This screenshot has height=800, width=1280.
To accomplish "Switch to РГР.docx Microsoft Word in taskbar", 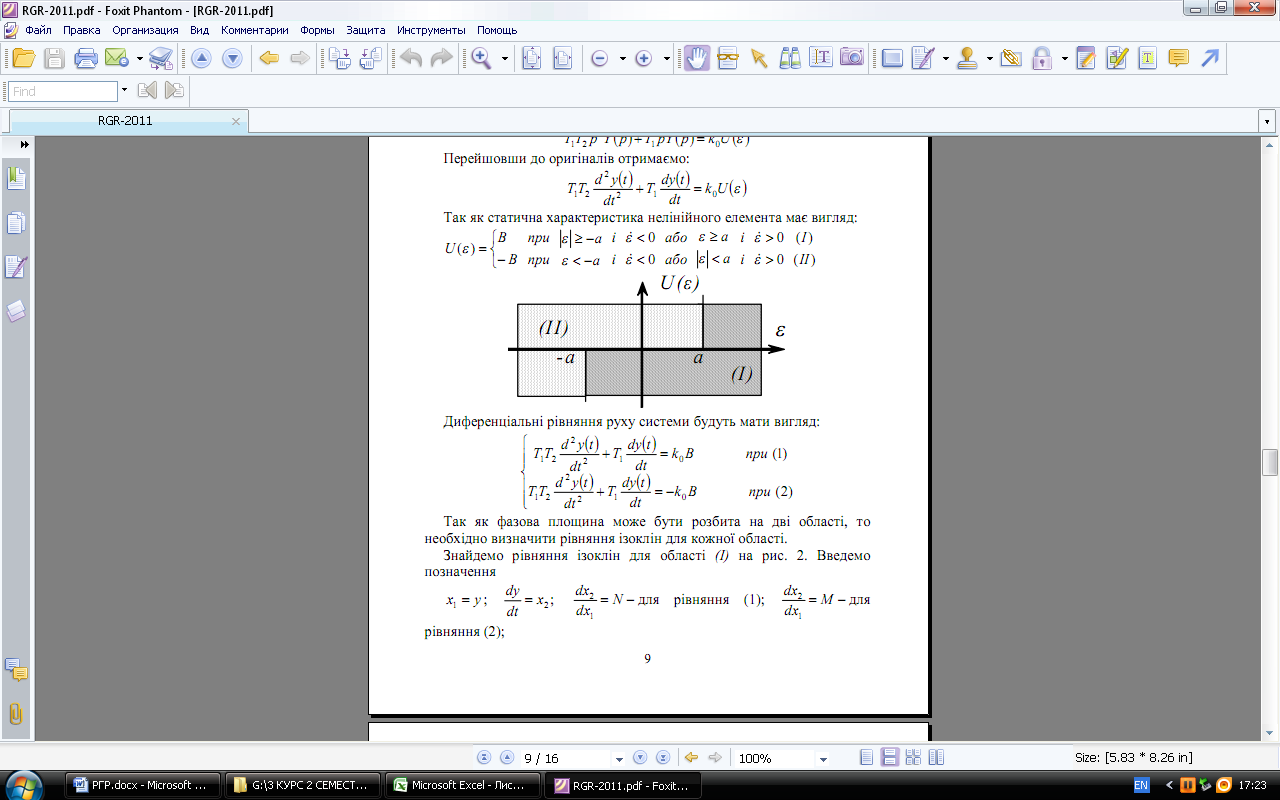I will pyautogui.click(x=141, y=785).
